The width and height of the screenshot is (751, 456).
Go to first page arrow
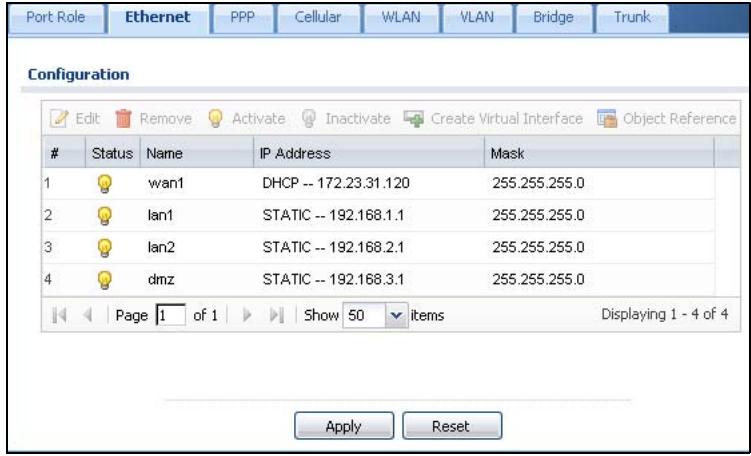[x=59, y=315]
